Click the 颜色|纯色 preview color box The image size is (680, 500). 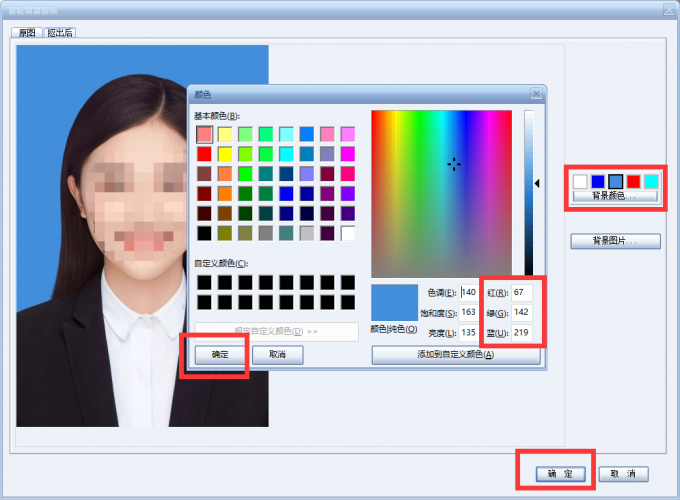pyautogui.click(x=394, y=303)
